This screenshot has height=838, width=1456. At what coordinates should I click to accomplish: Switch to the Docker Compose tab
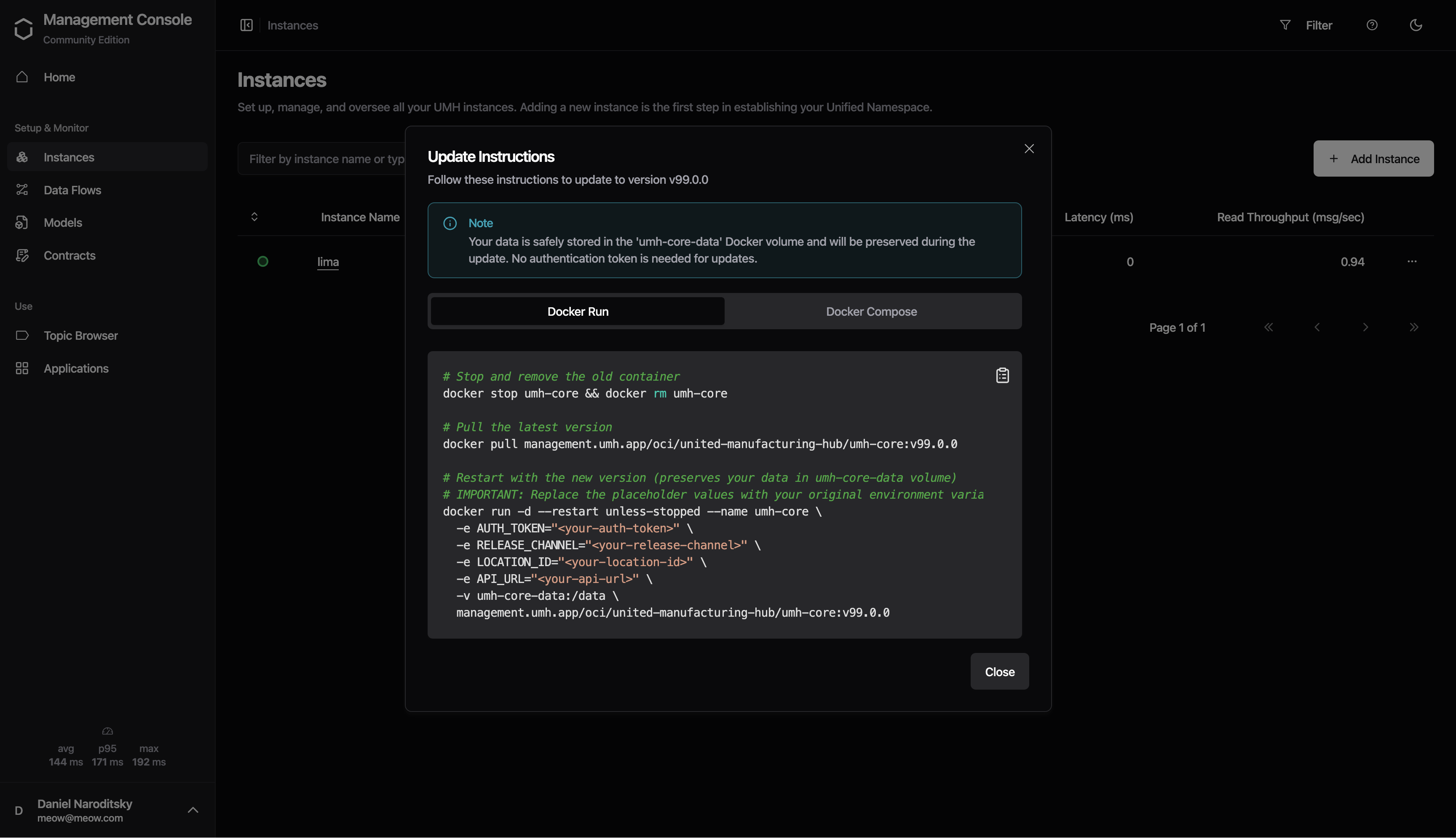pyautogui.click(x=871, y=312)
